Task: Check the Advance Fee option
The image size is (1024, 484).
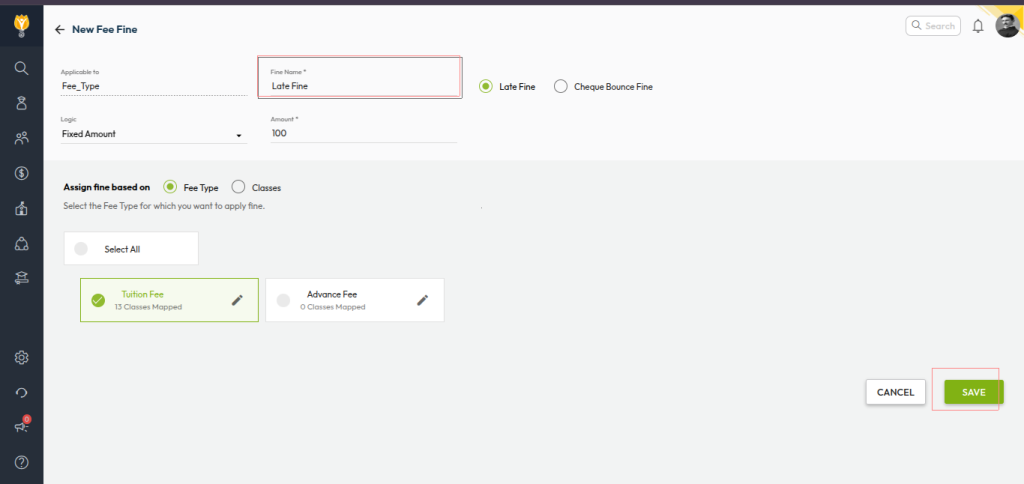Action: (283, 300)
